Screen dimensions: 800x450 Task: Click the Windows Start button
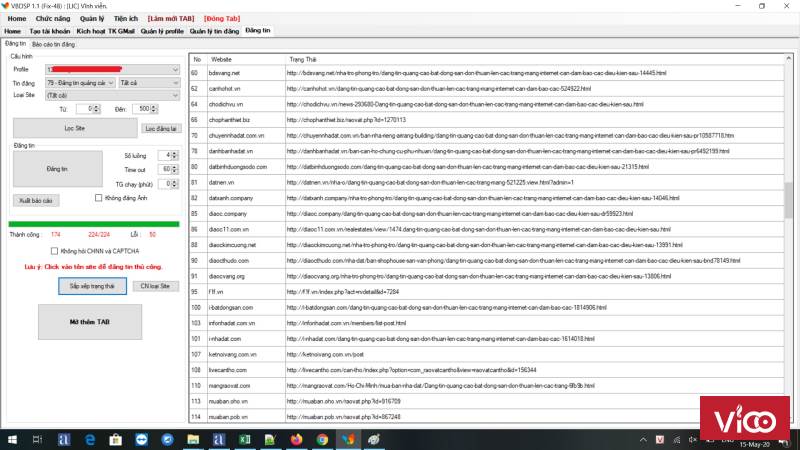[10, 439]
